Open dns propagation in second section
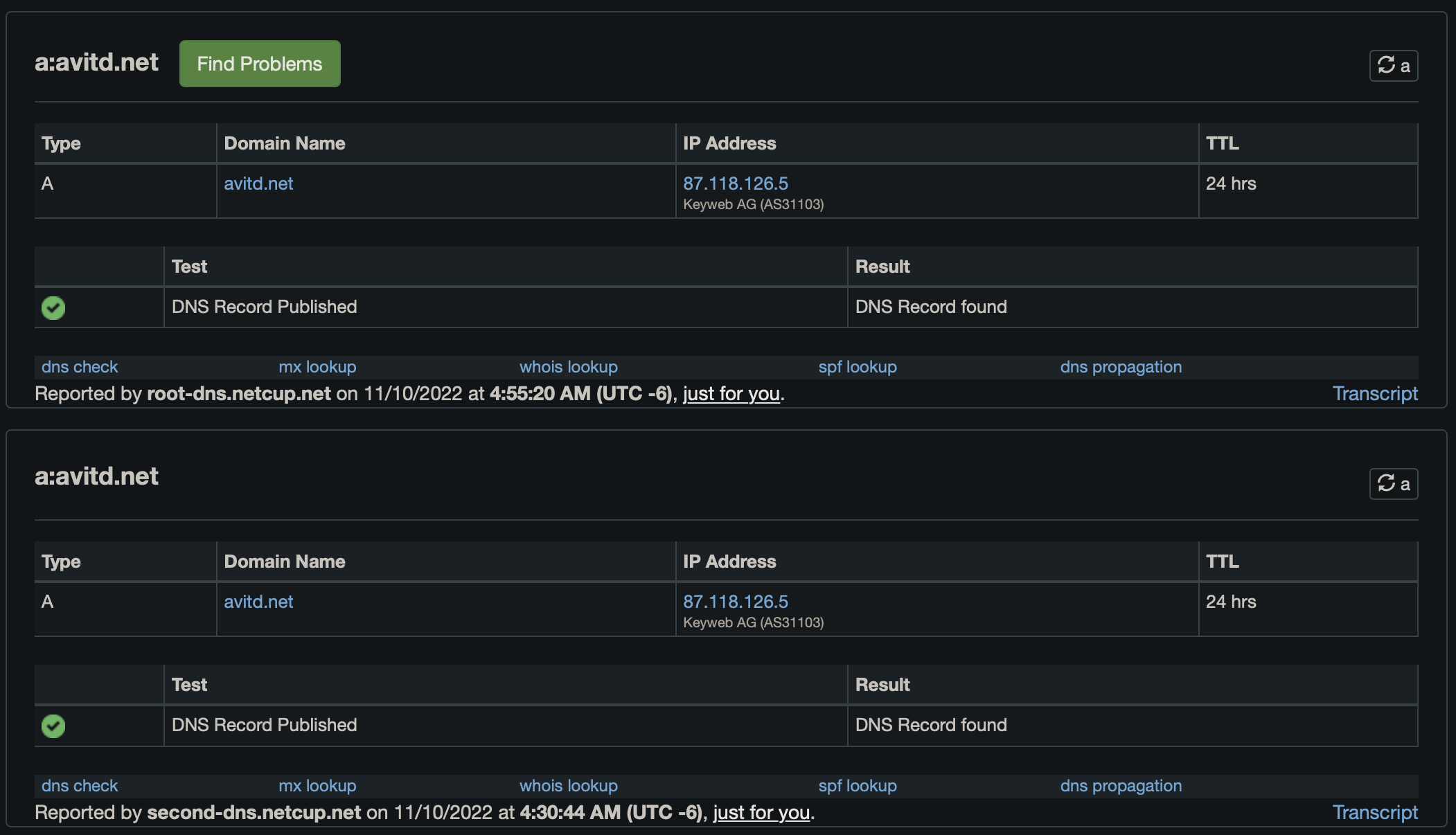1456x835 pixels. click(1120, 786)
